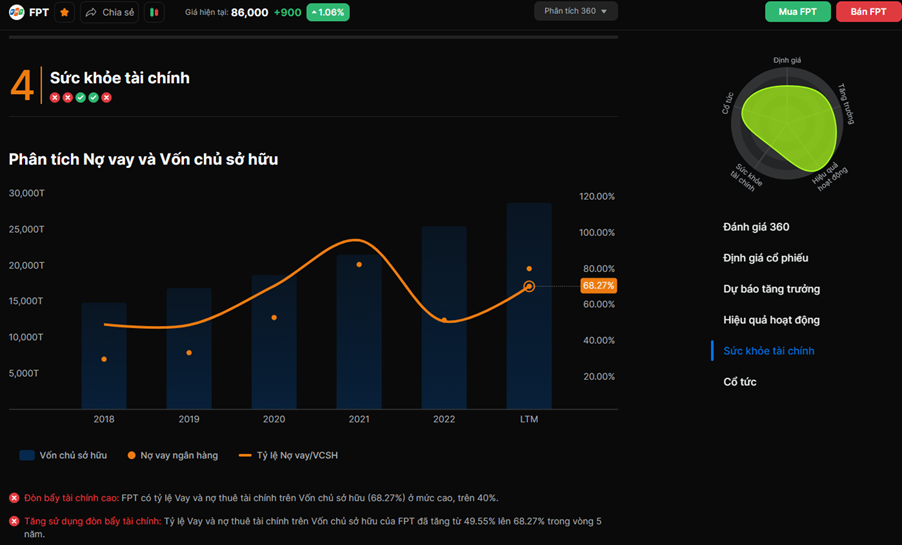
Task: Click the 2018 bank debt orange dot
Action: 104,359
